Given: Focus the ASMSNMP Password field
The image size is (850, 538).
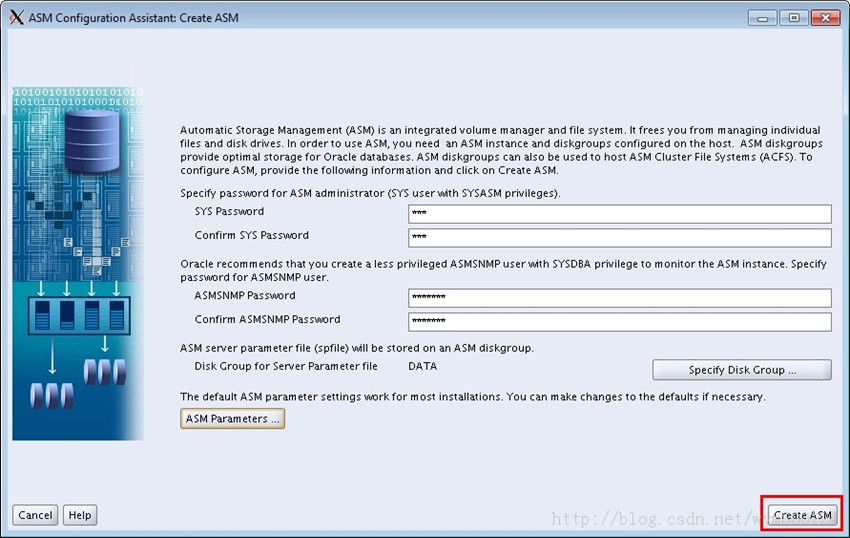Looking at the screenshot, I should (x=620, y=298).
